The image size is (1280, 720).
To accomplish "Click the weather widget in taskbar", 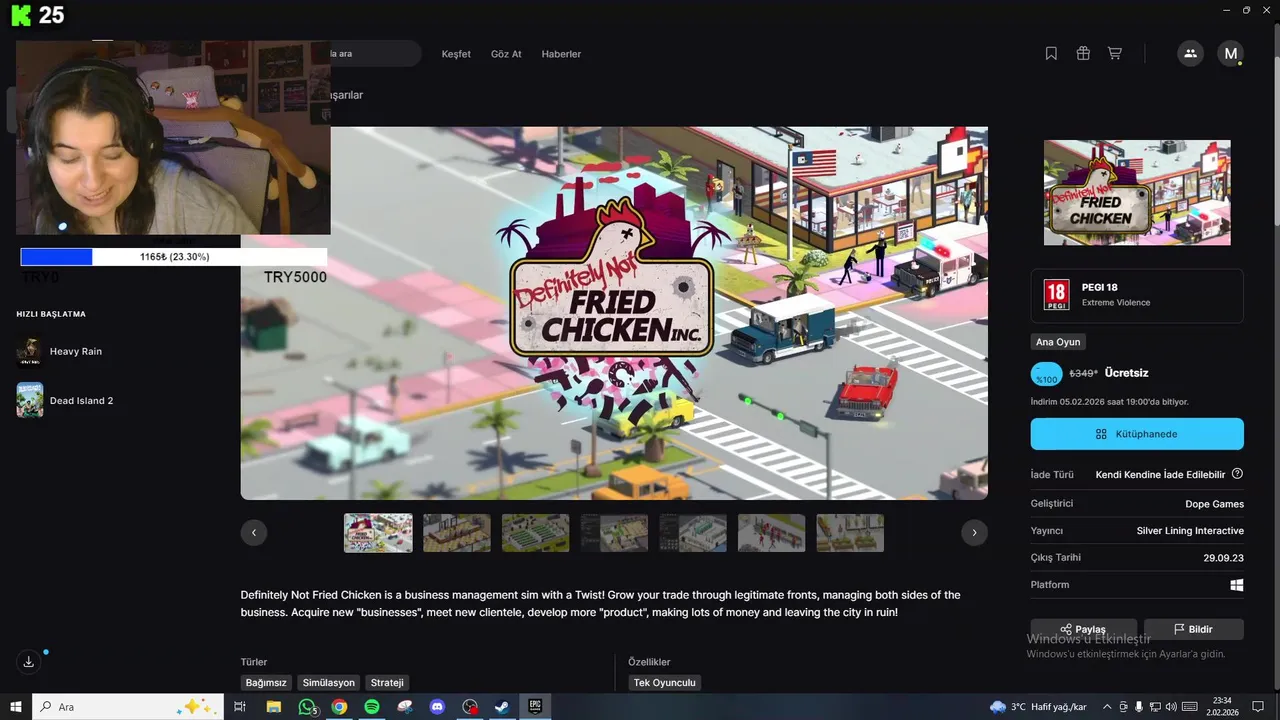I will click(x=1038, y=707).
